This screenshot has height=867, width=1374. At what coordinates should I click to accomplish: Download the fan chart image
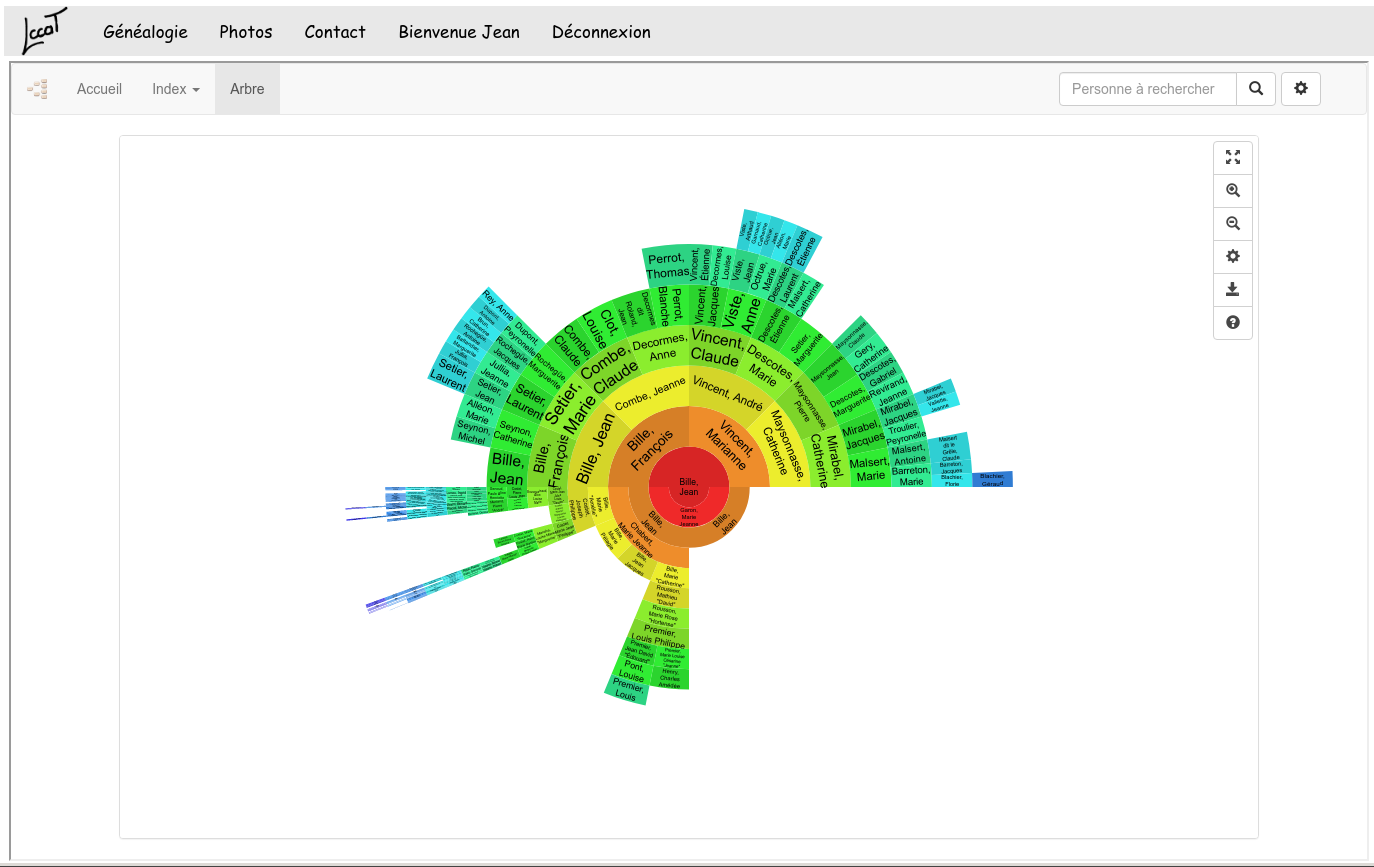pos(1233,290)
